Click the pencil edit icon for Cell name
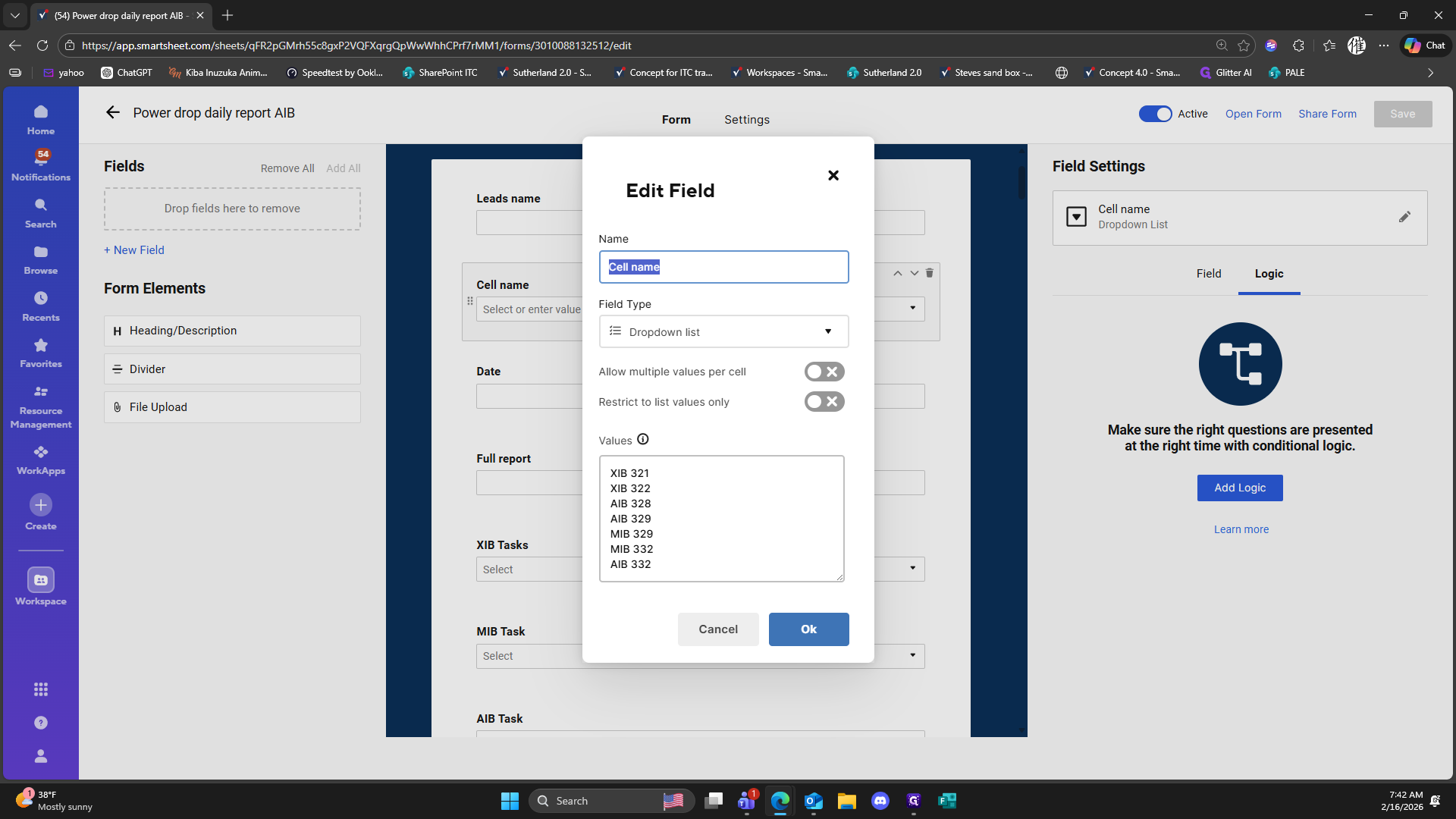 (1404, 217)
